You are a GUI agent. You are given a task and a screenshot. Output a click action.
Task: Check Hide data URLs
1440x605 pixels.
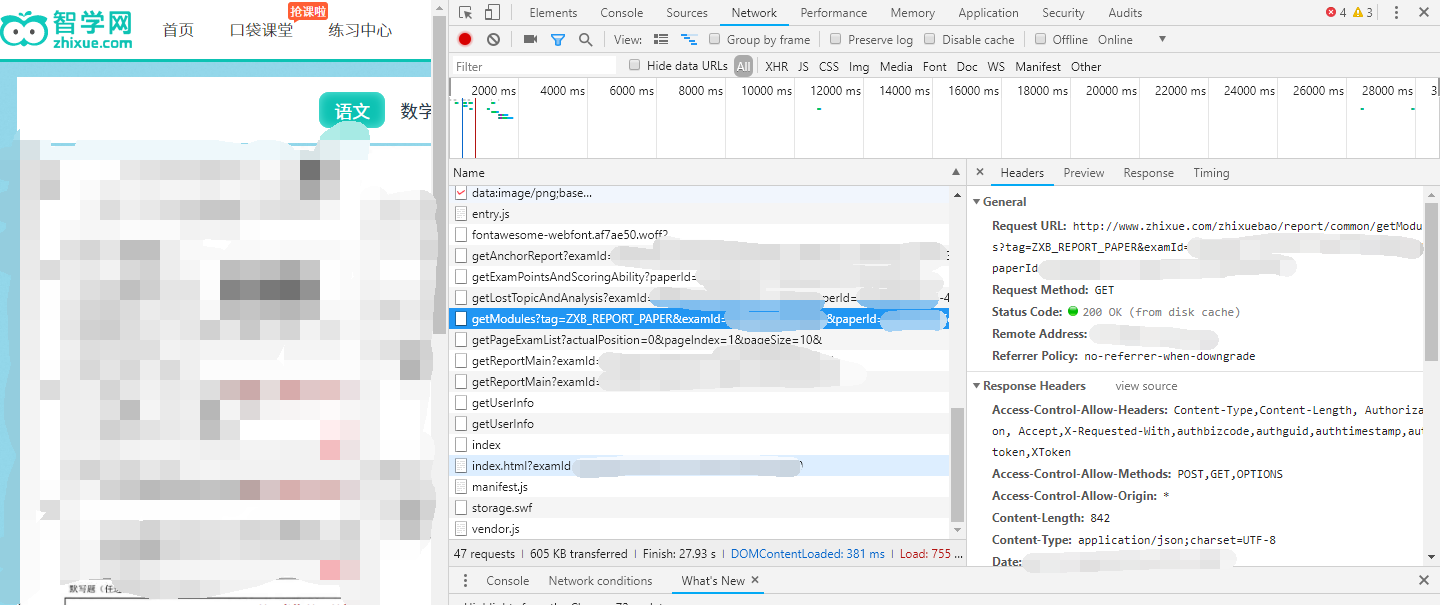[x=635, y=65]
